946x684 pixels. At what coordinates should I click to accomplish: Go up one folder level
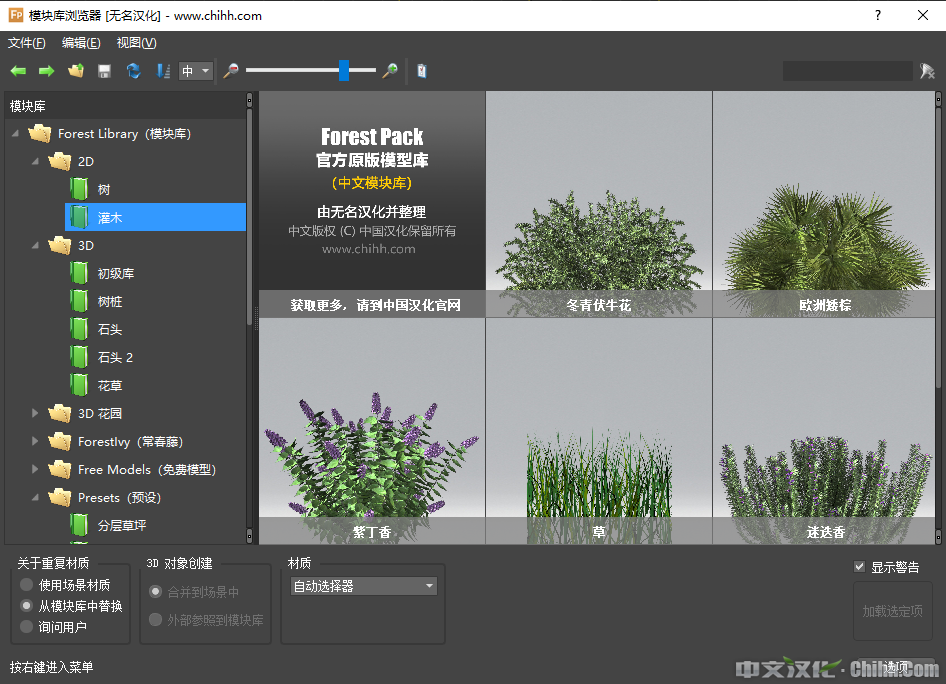(75, 71)
